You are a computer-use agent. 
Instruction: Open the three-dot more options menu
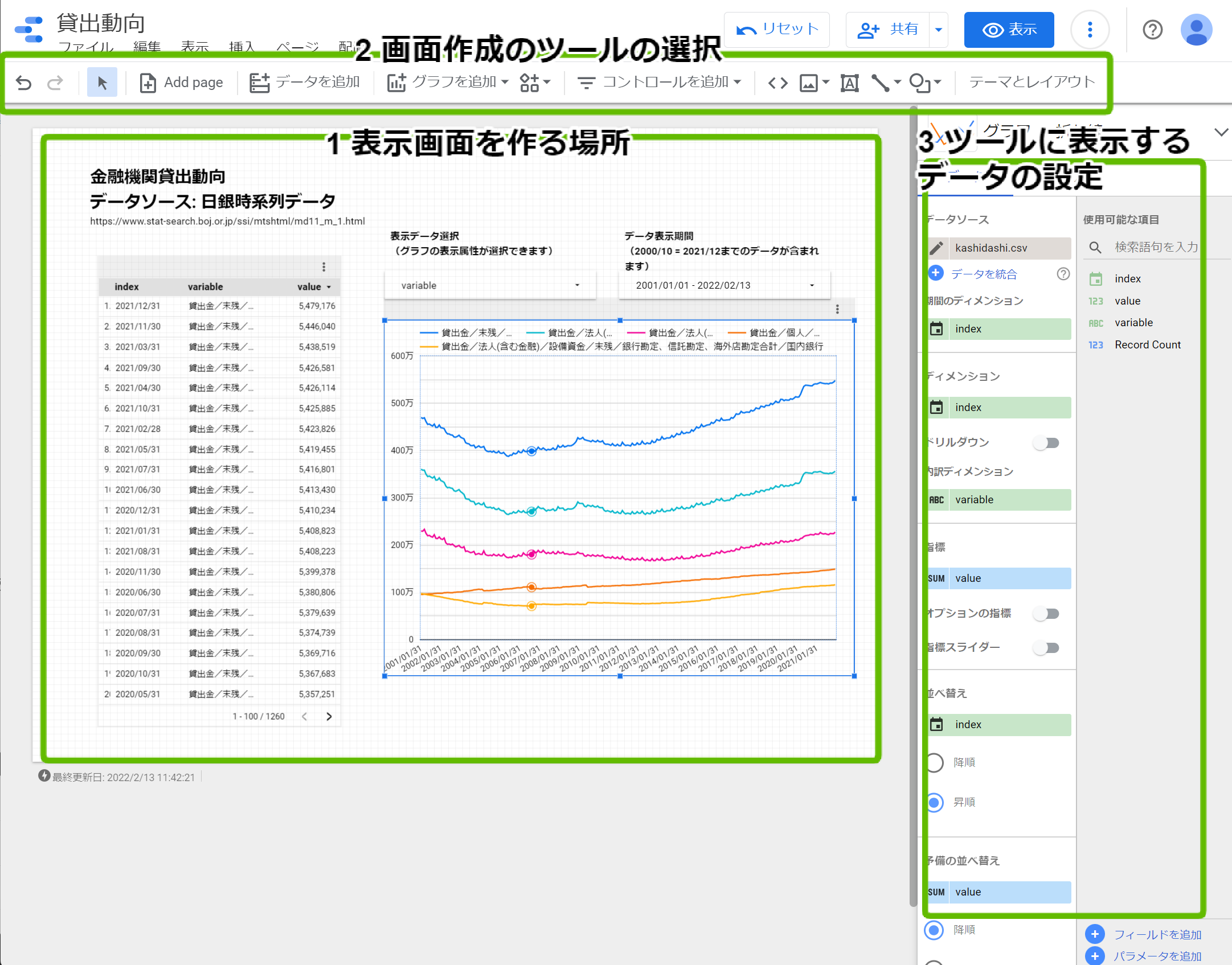click(1090, 30)
